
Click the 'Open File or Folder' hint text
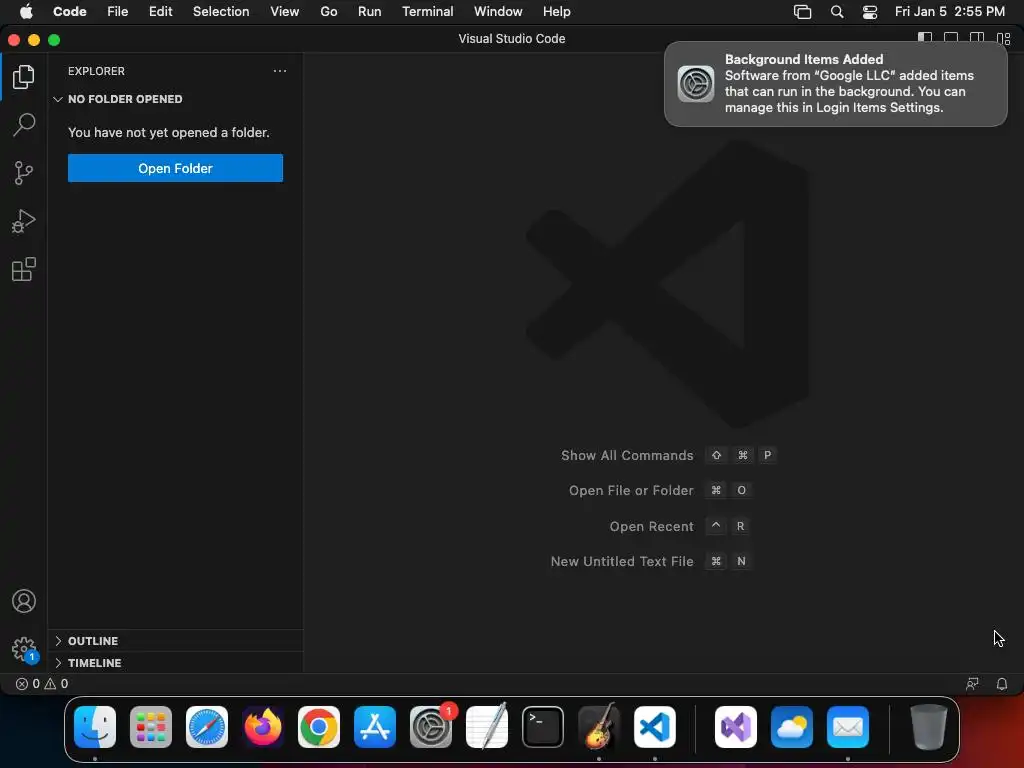click(x=631, y=490)
